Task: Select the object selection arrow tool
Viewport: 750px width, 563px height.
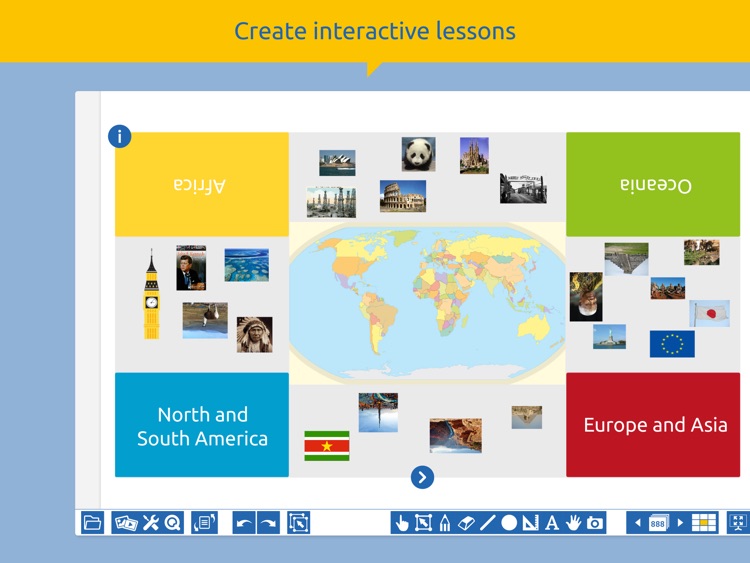Action: pyautogui.click(x=423, y=523)
